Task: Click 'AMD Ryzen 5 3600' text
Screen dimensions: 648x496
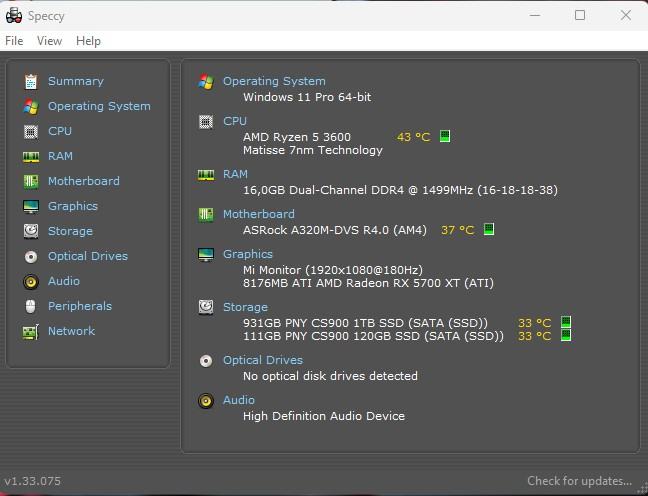Action: (297, 137)
